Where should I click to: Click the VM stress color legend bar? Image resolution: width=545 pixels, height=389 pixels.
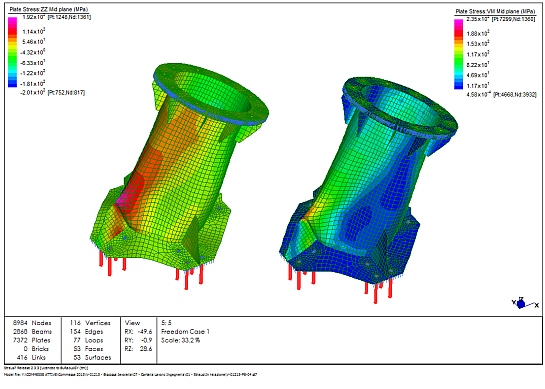click(x=458, y=54)
